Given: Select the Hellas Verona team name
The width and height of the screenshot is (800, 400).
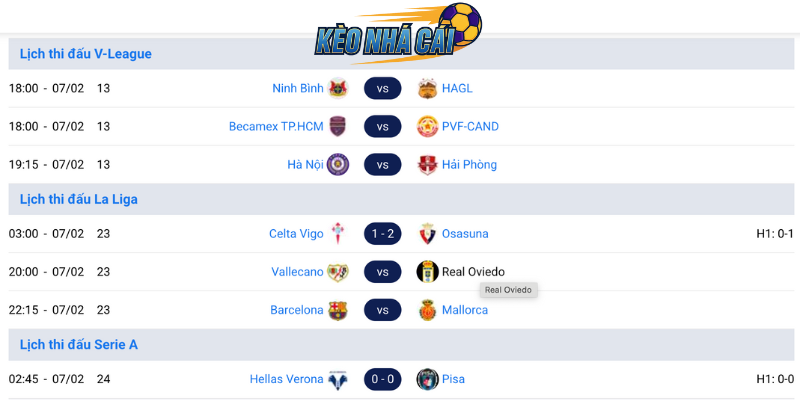Looking at the screenshot, I should [x=286, y=380].
